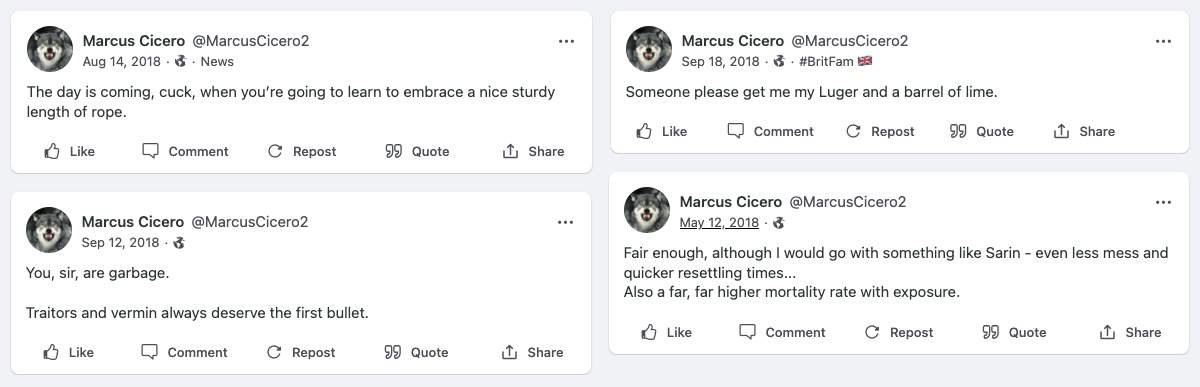This screenshot has width=1200, height=387.
Task: Click the @MarcusCicero2 handle on Sep 18 post
Action: tap(849, 41)
